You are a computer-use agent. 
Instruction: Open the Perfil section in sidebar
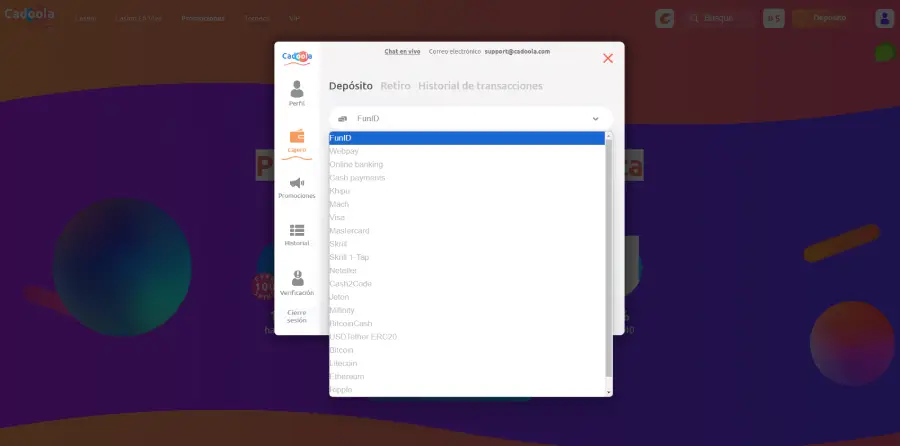coord(297,94)
